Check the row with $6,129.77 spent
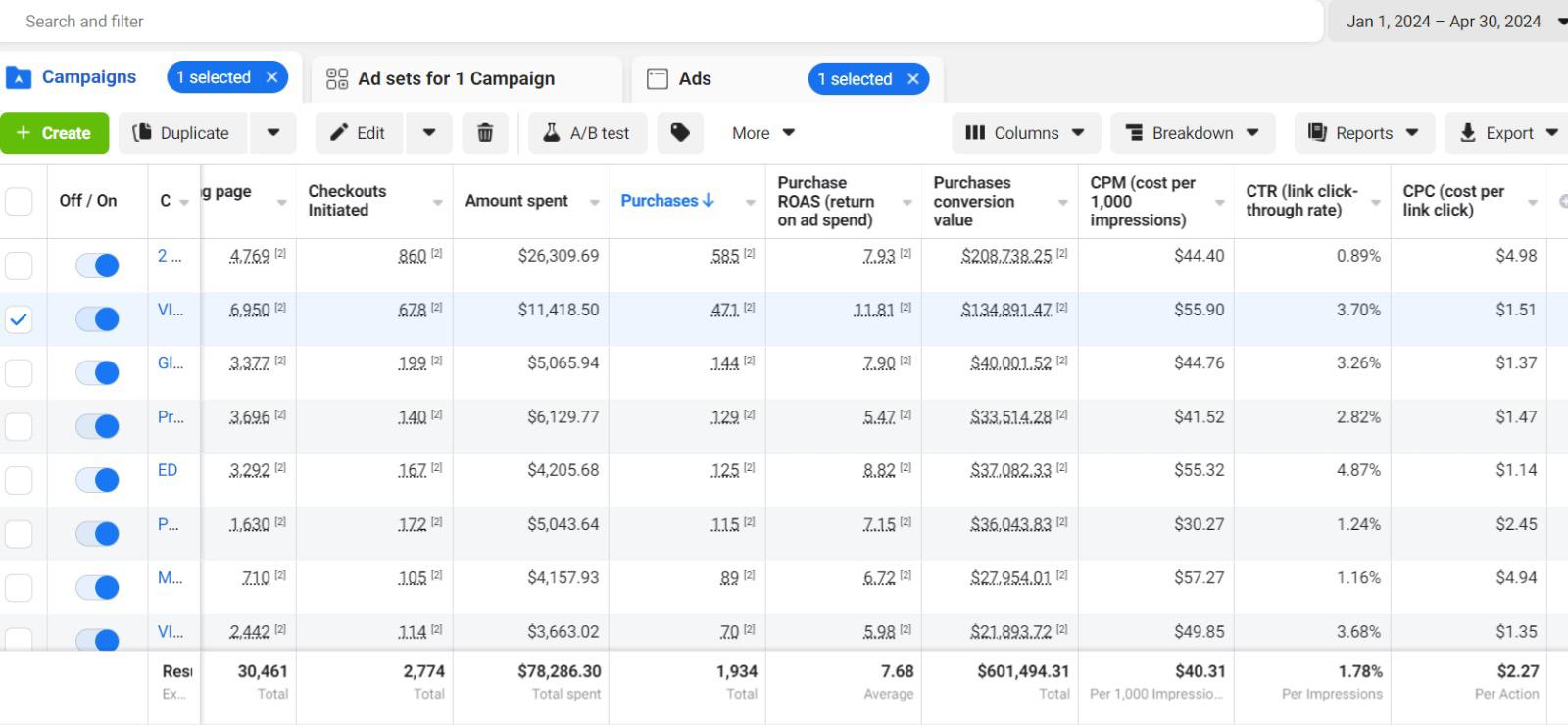1568x725 pixels. (19, 427)
